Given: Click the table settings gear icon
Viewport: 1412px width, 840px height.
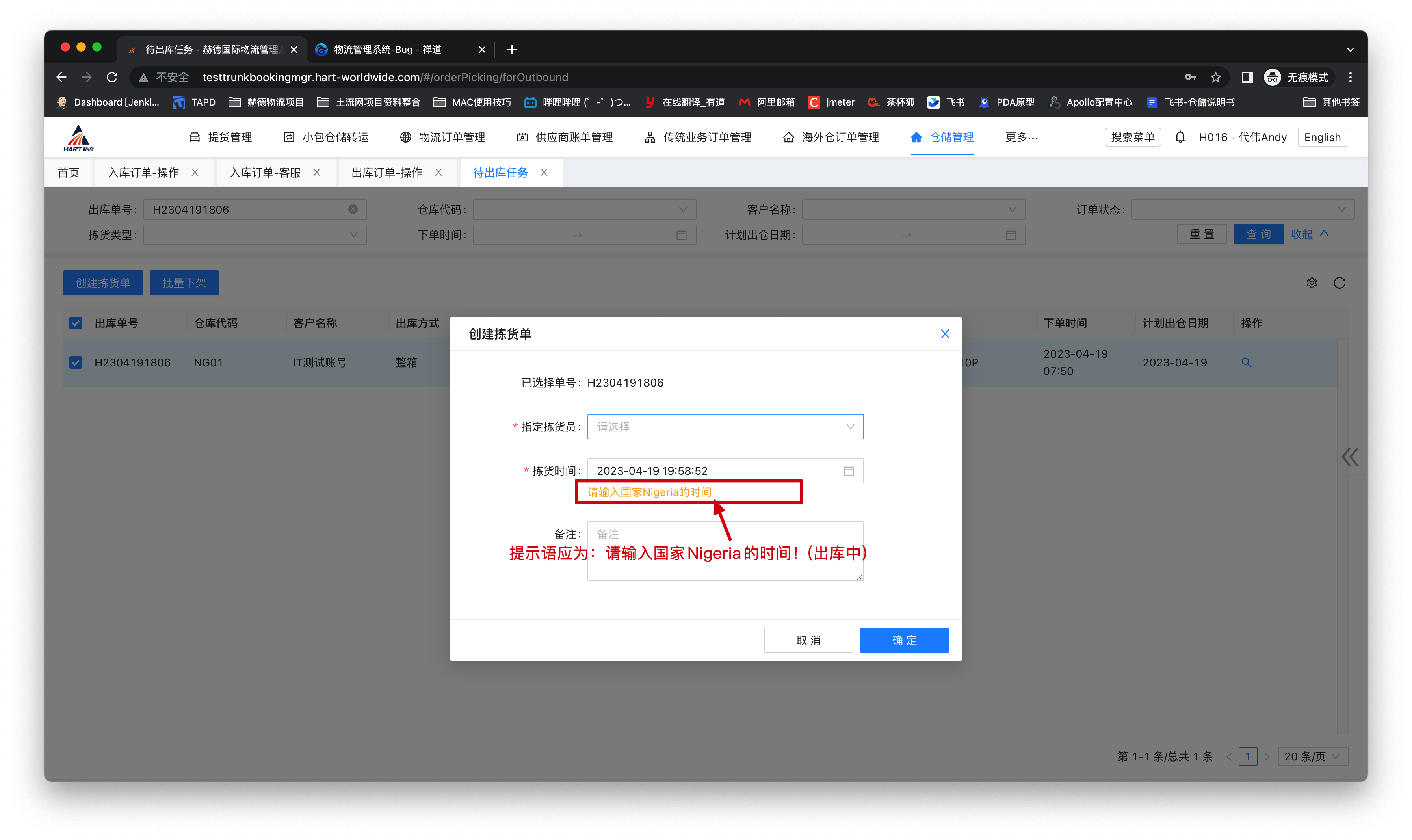Looking at the screenshot, I should pyautogui.click(x=1311, y=283).
